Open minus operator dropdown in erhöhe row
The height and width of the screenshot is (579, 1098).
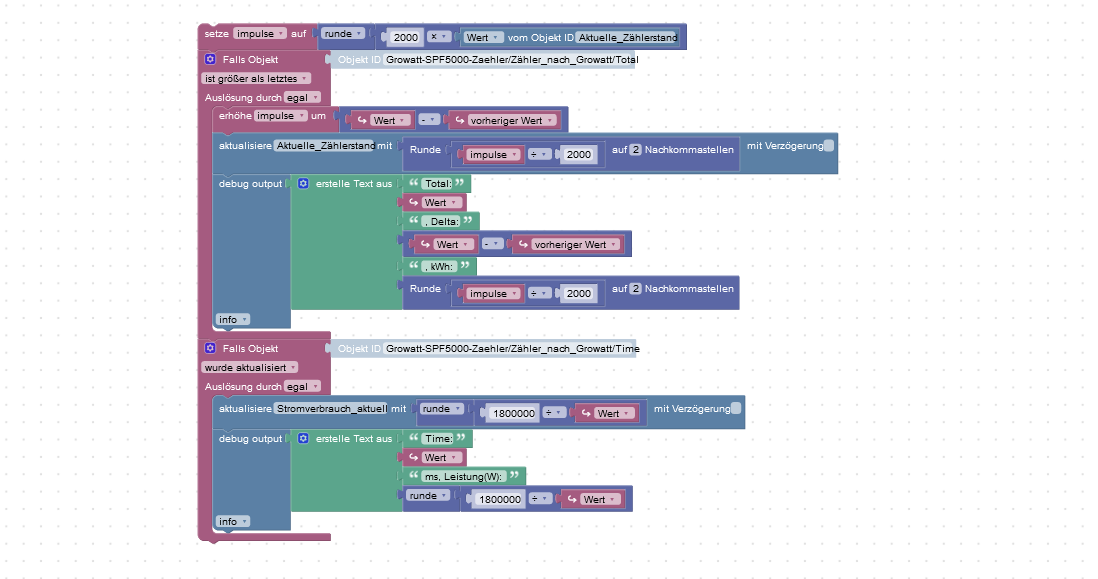[429, 120]
